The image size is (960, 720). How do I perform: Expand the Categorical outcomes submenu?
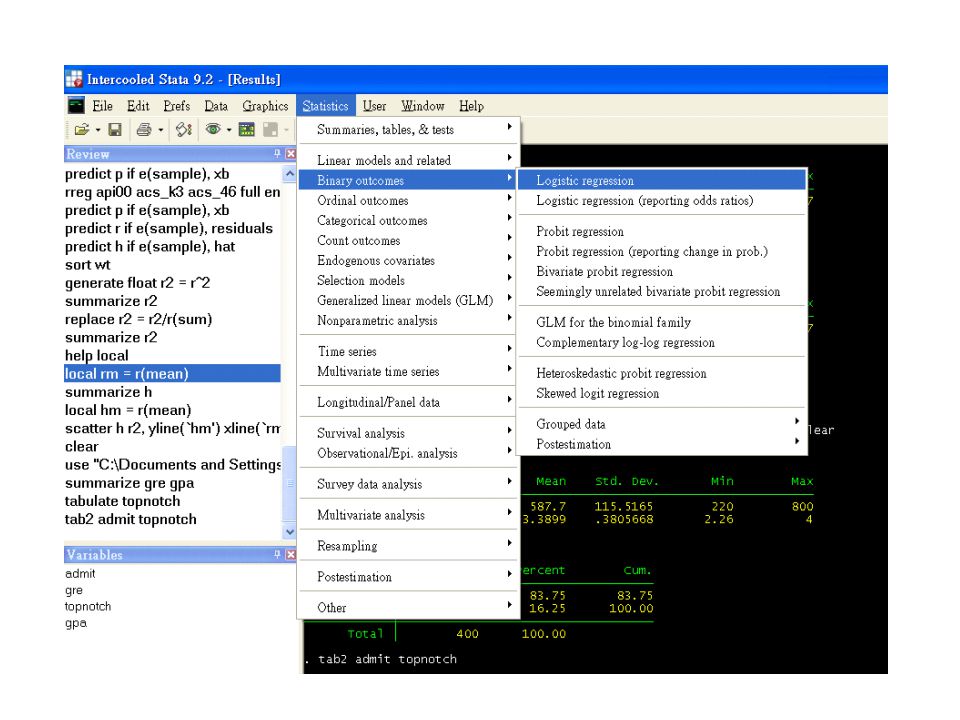(409, 220)
